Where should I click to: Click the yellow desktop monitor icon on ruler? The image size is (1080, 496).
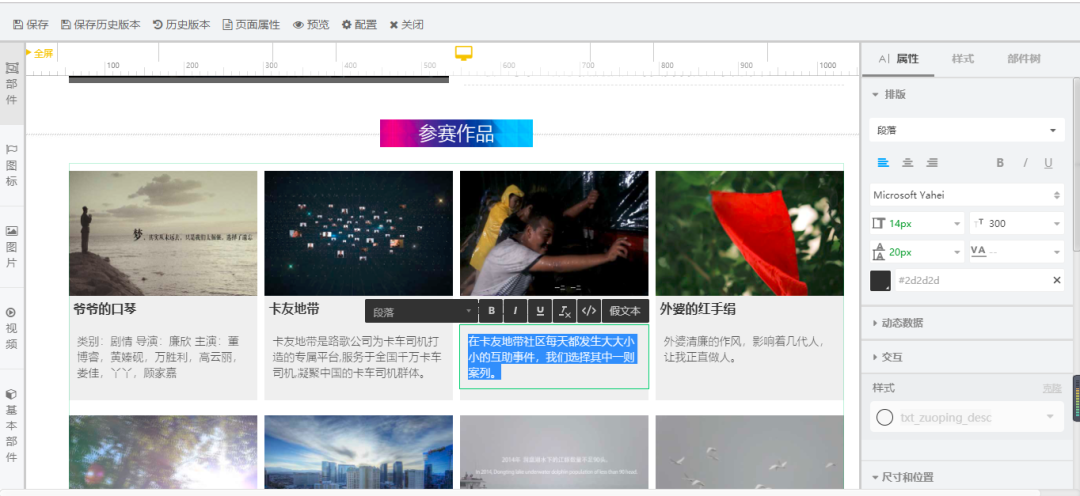point(464,53)
